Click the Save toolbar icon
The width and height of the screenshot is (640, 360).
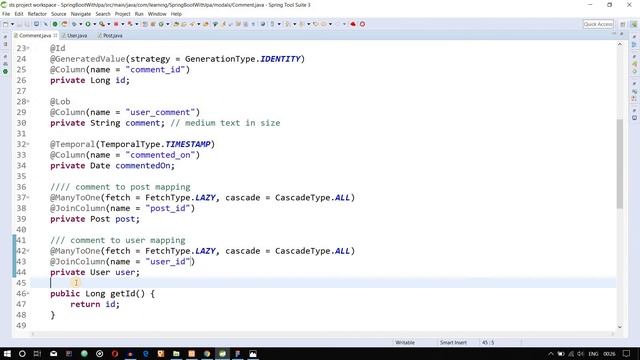pos(19,24)
